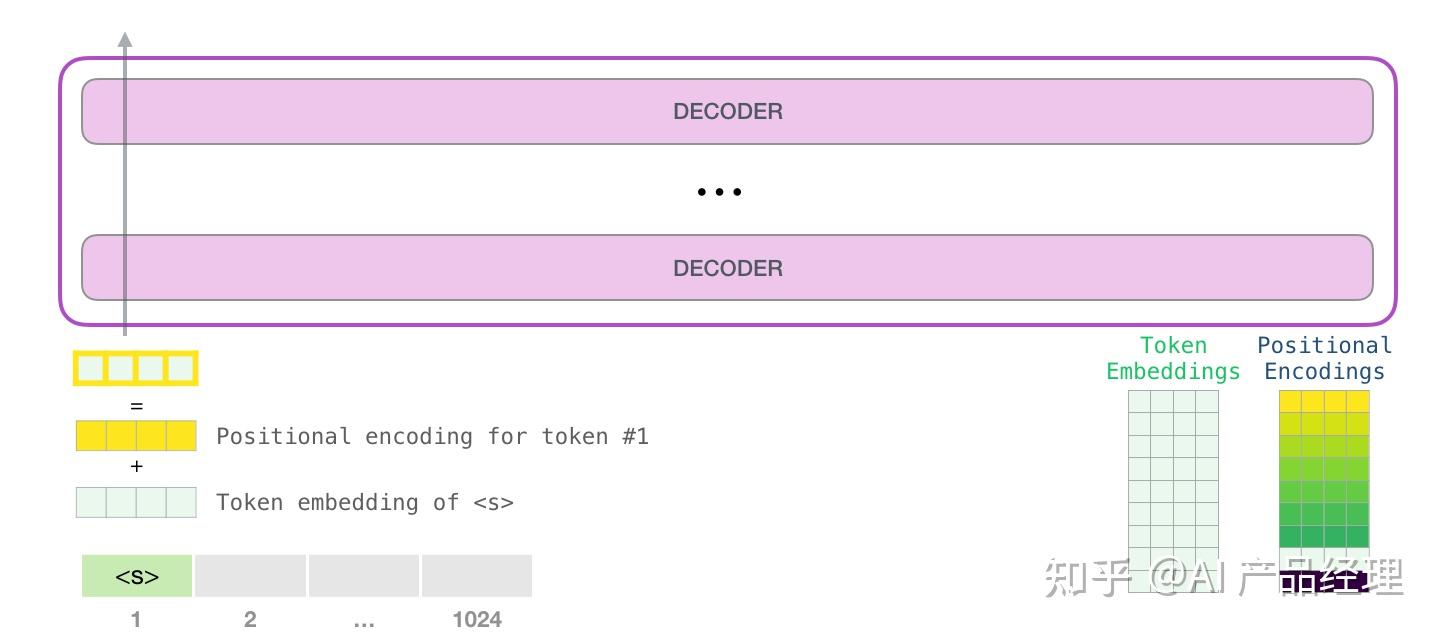Select the empty token slot numbered 1024
1440x636 pixels.
tap(477, 576)
